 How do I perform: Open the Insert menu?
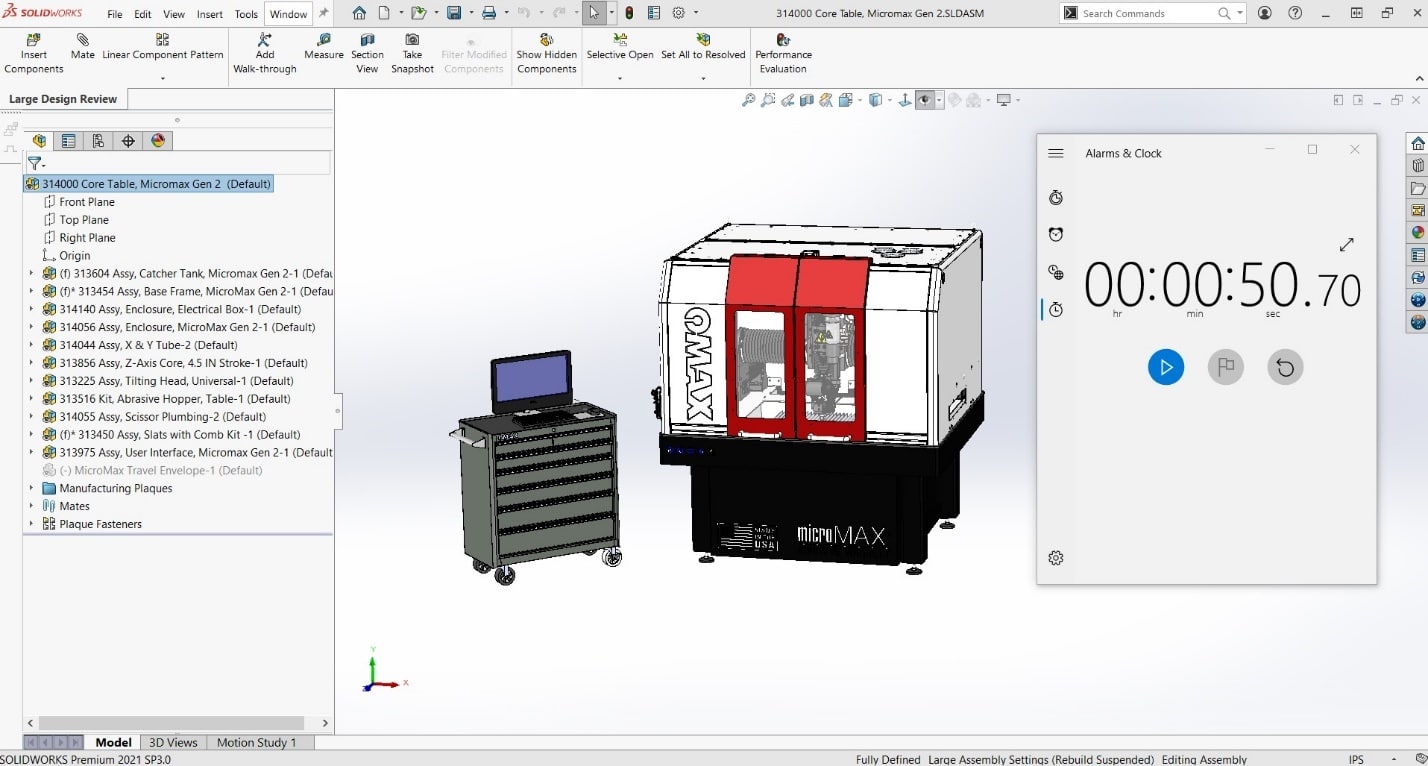(210, 14)
